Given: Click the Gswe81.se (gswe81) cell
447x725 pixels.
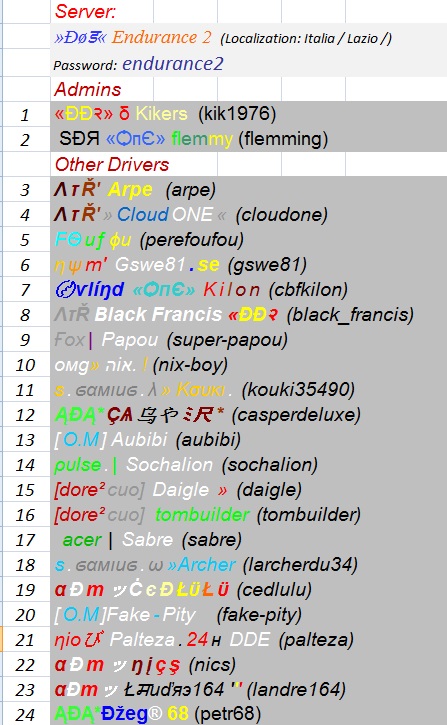Looking at the screenshot, I should tap(249, 264).
